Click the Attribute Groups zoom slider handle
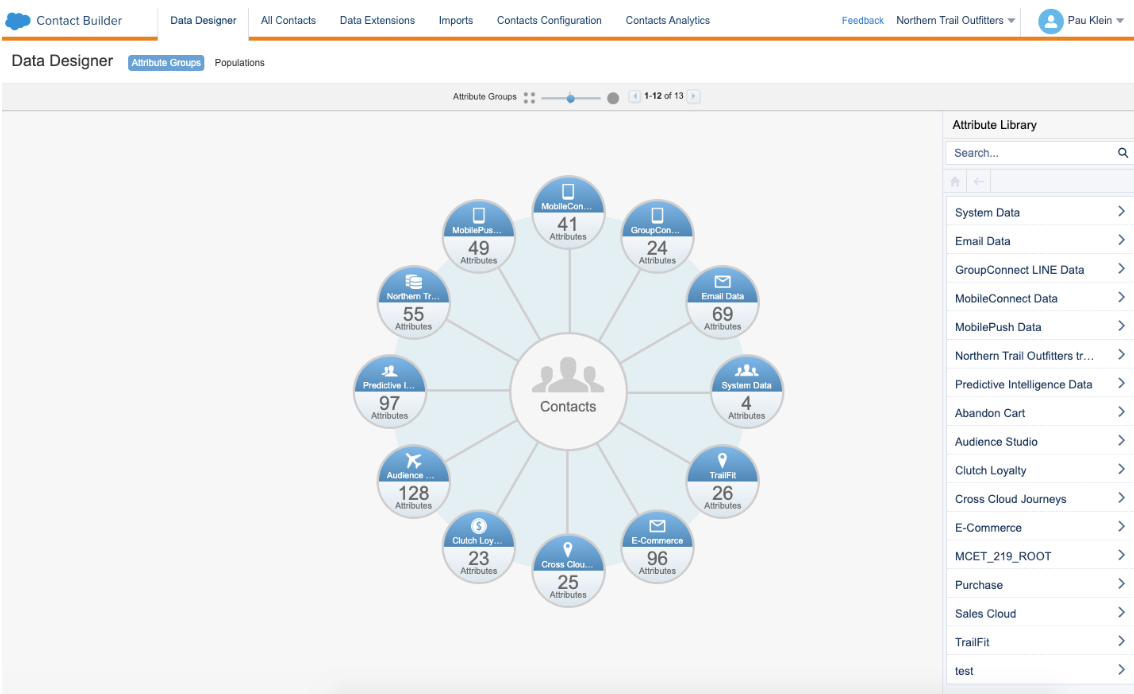Image resolution: width=1134 pixels, height=694 pixels. point(571,96)
